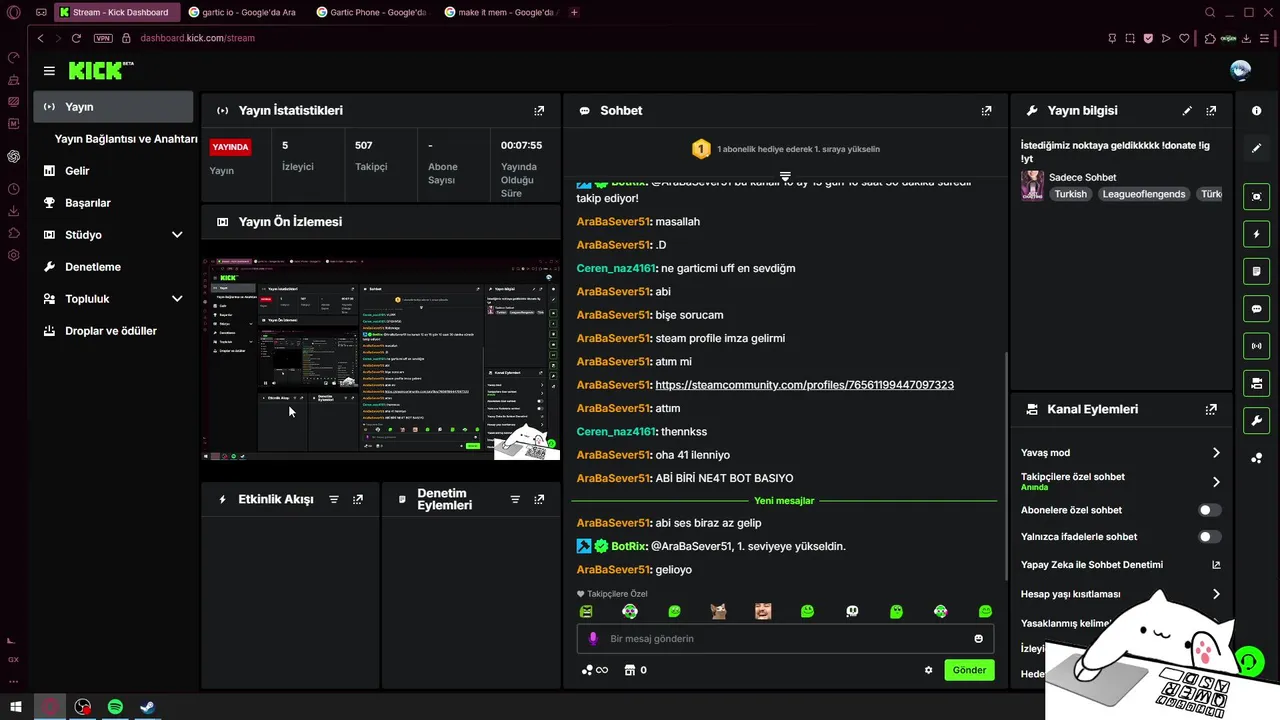Click the Leagueoflengends tag
The image size is (1280, 720).
coord(1144,194)
